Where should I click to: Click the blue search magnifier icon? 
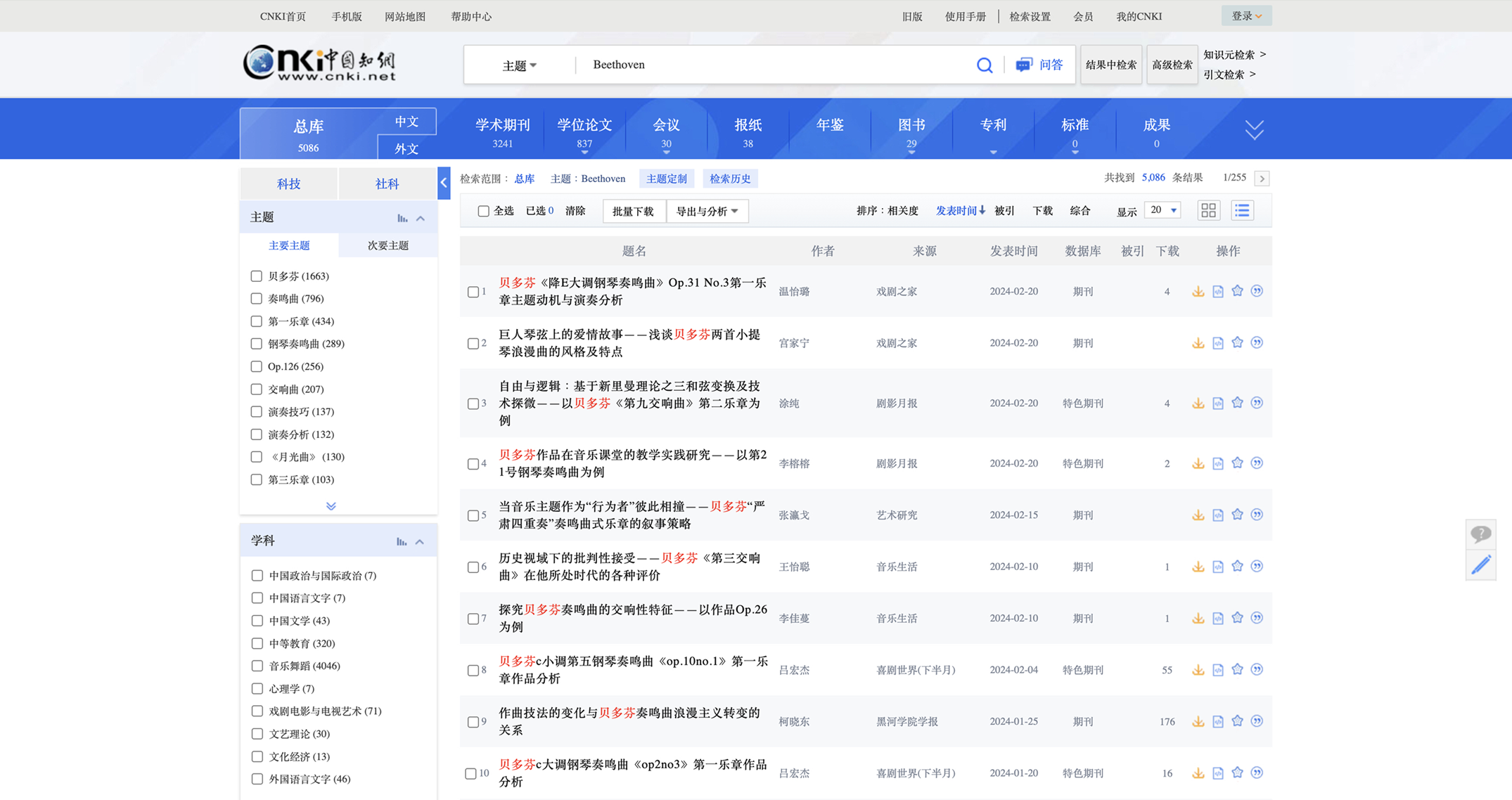point(984,65)
